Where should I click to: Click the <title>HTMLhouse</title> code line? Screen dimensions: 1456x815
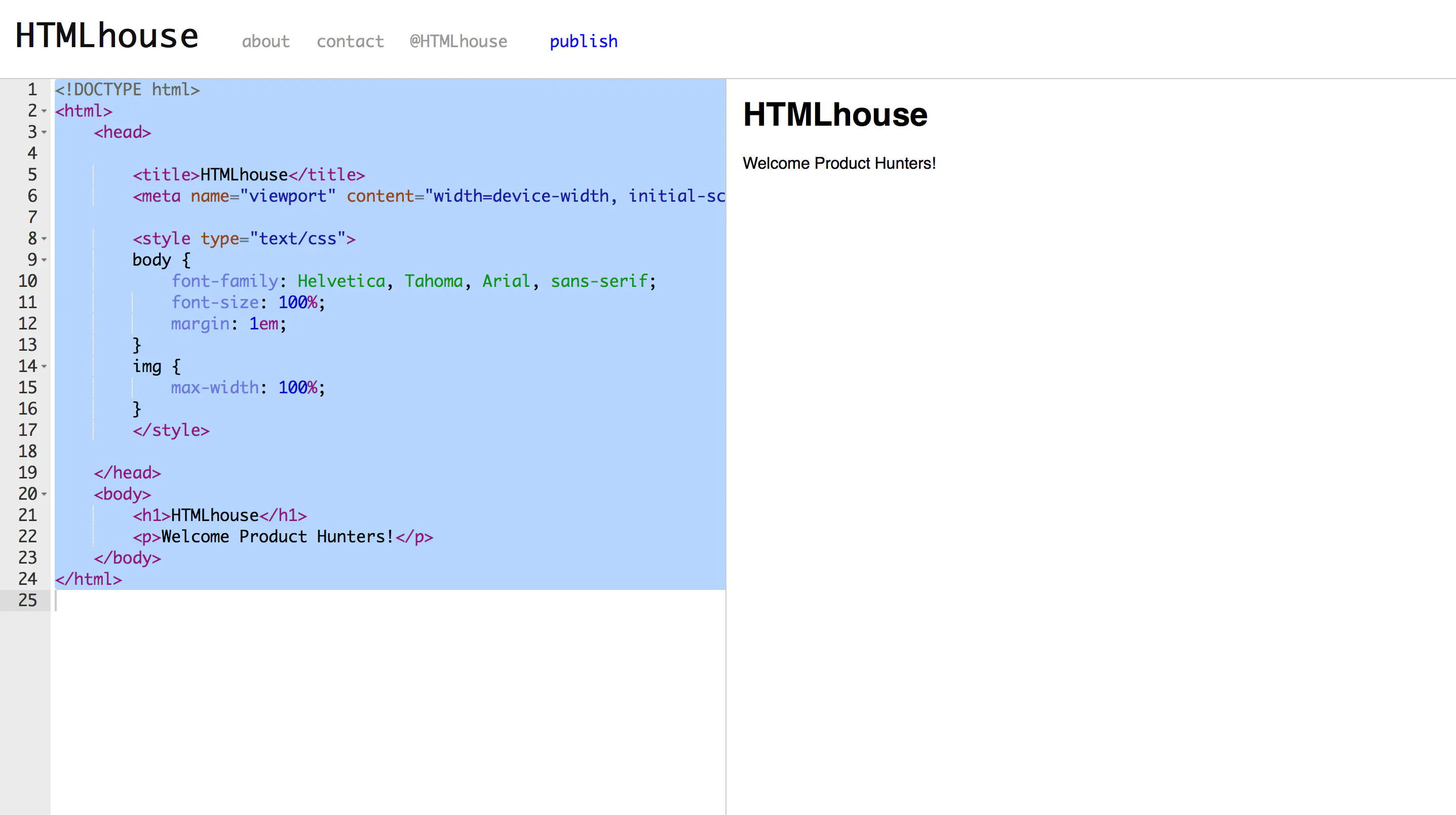[249, 175]
